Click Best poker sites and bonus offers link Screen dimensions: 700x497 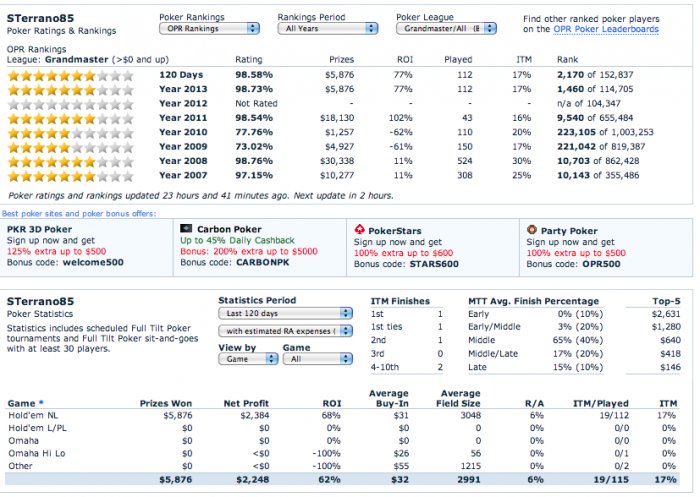point(79,214)
